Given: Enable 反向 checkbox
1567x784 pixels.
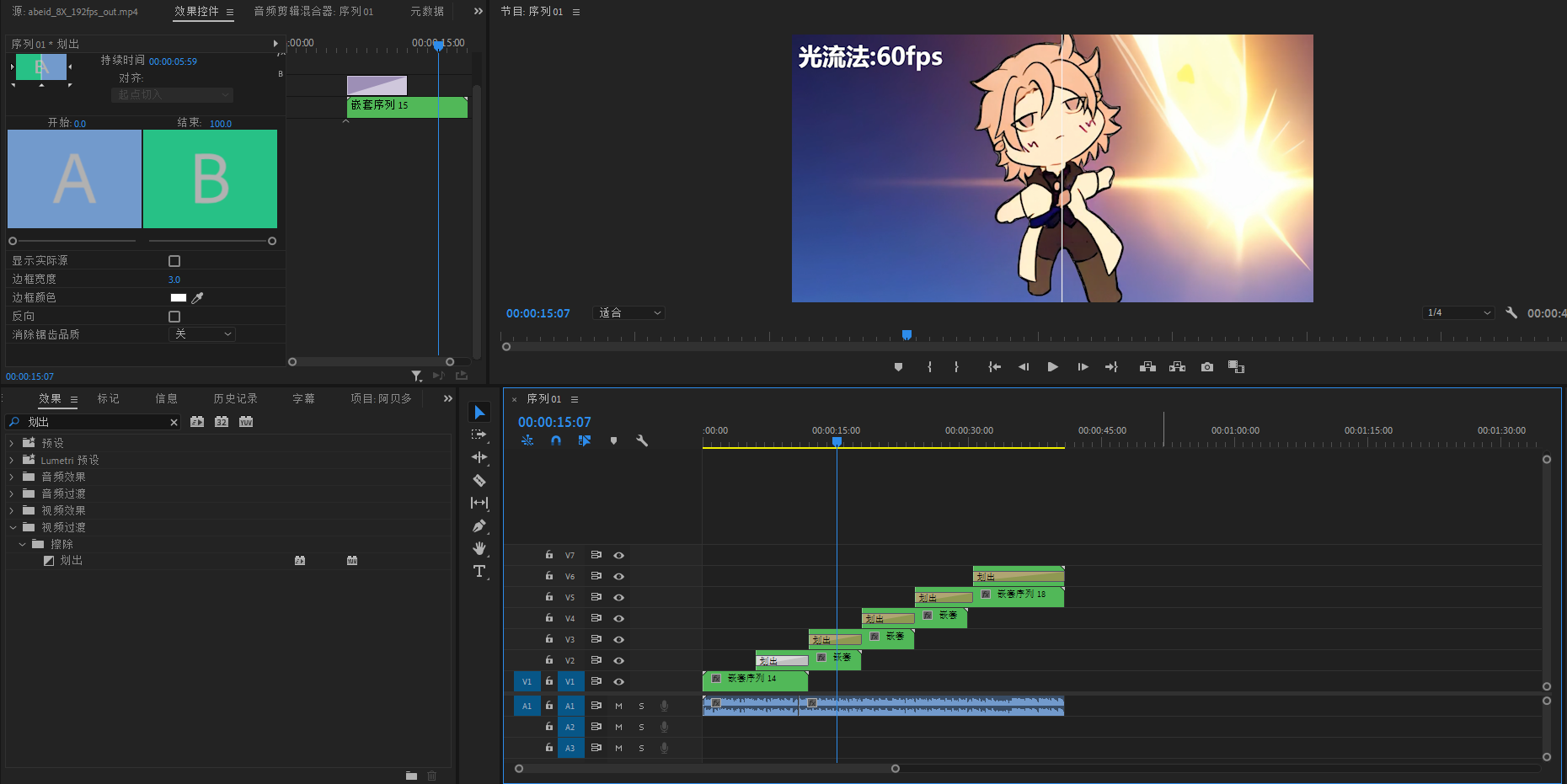Looking at the screenshot, I should 174,317.
